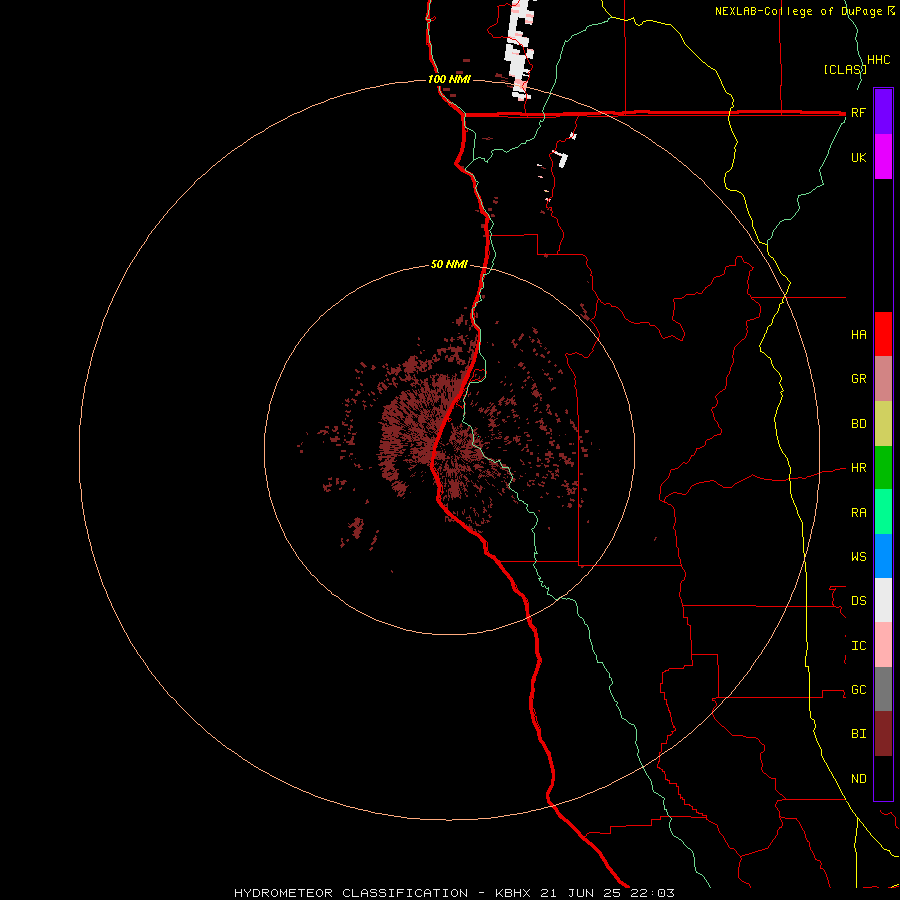
Task: Select the IC light pink legend swatch
Action: pos(883,645)
